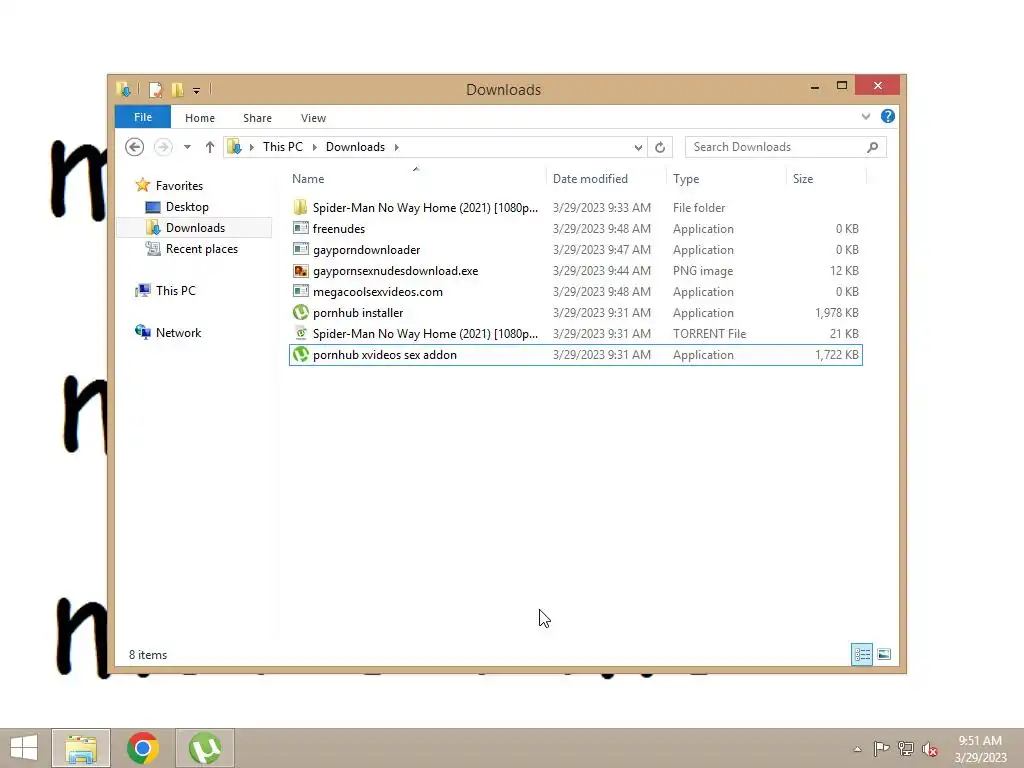The height and width of the screenshot is (768, 1024).
Task: Click the Spider-Man folder icon
Action: click(x=300, y=208)
